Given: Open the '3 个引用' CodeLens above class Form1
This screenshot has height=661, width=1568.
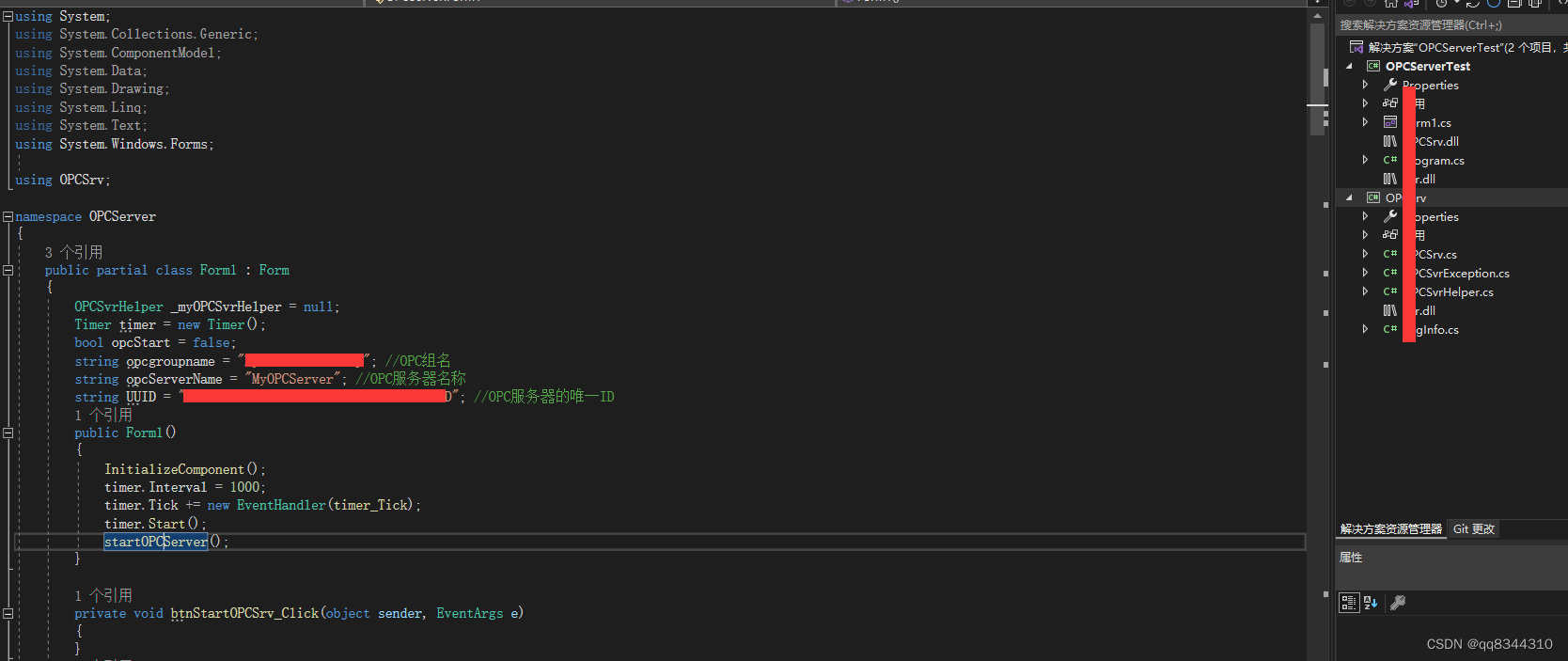Looking at the screenshot, I should click(74, 252).
